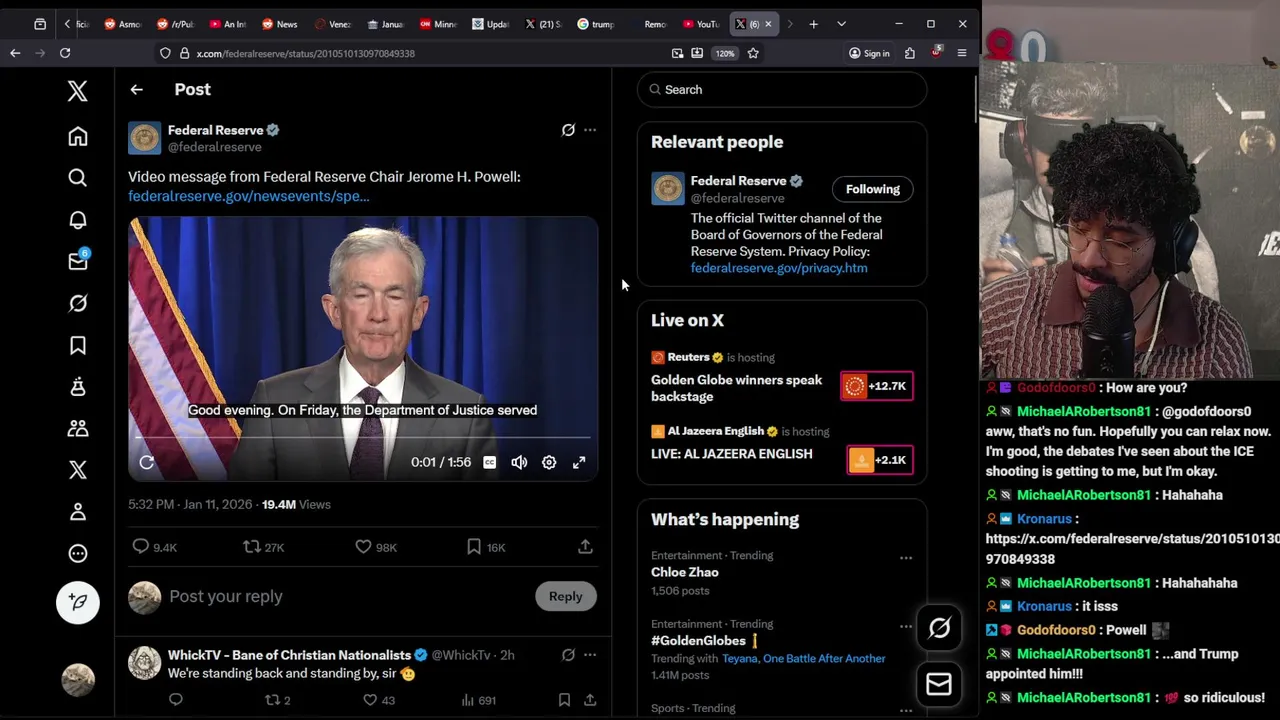1280x720 pixels.
Task: Bookmark the WhickTV reply
Action: pyautogui.click(x=564, y=700)
